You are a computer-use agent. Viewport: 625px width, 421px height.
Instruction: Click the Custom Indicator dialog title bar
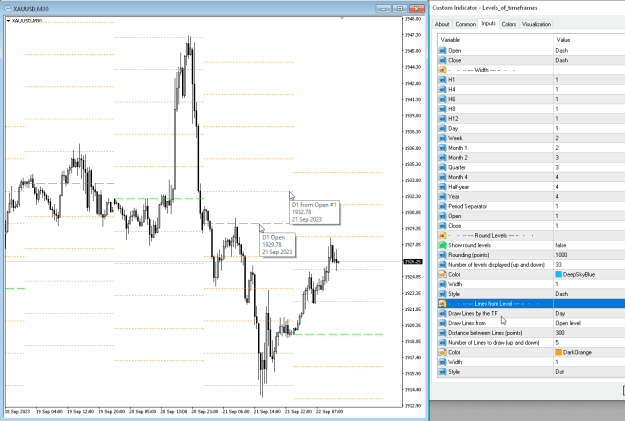coord(527,8)
